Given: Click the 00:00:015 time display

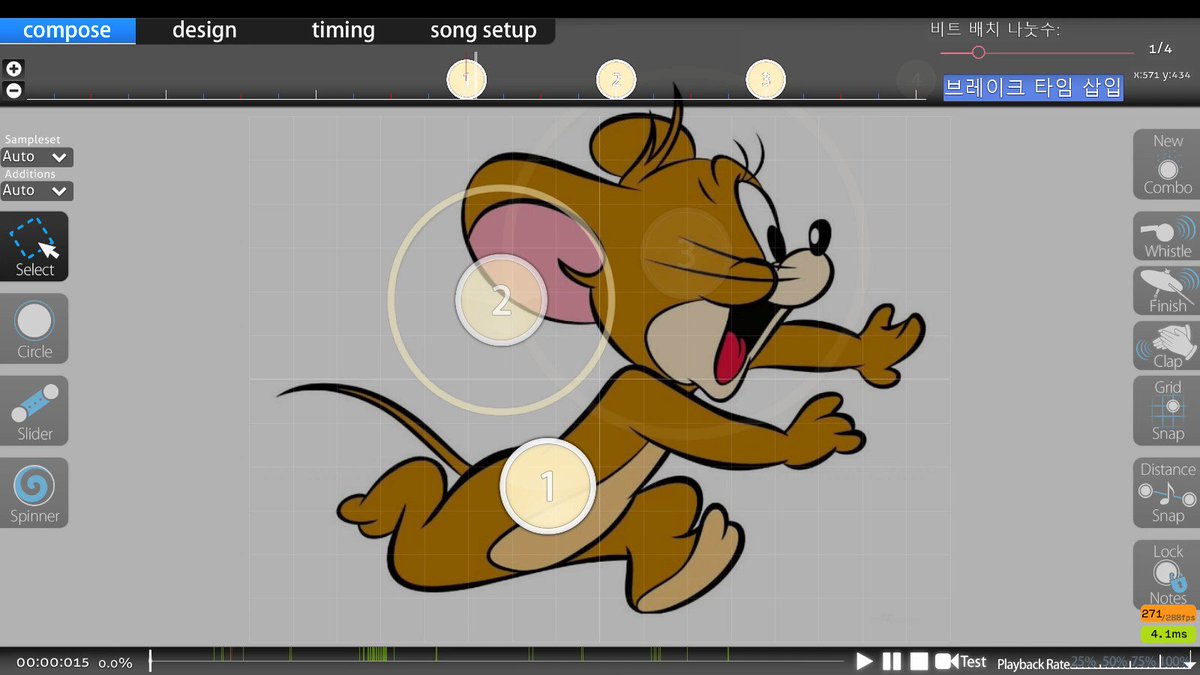Looking at the screenshot, I should (x=52, y=663).
